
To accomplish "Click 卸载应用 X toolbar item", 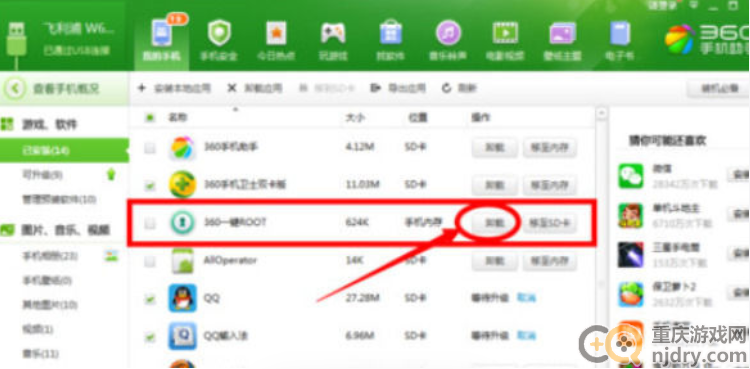I will 254,88.
